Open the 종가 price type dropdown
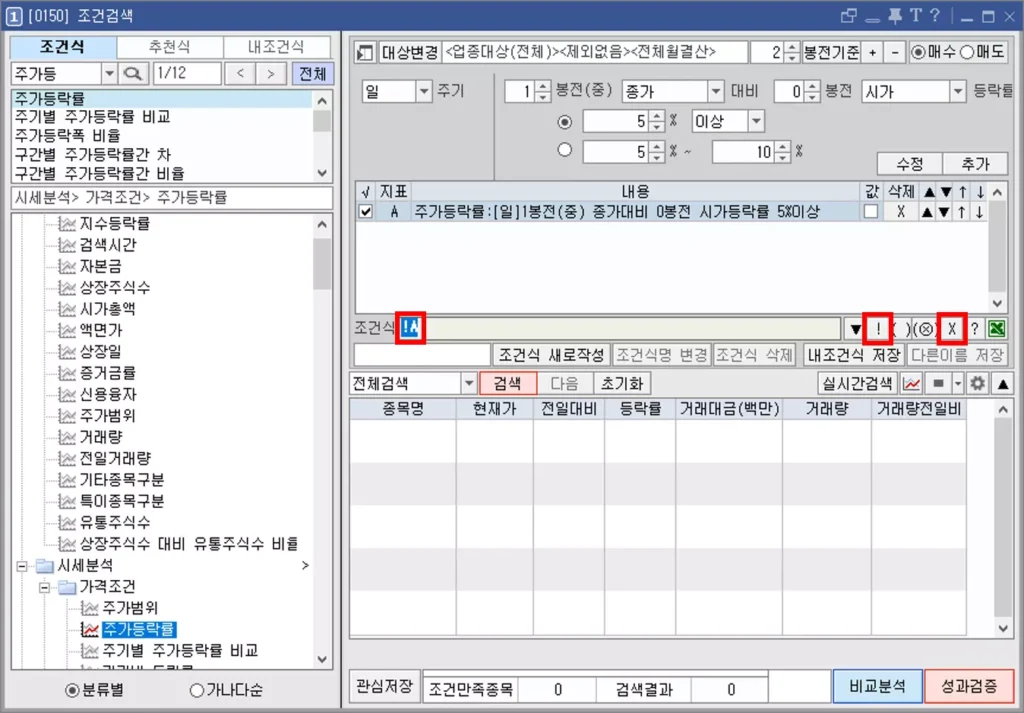The width and height of the screenshot is (1024, 713). [x=716, y=91]
